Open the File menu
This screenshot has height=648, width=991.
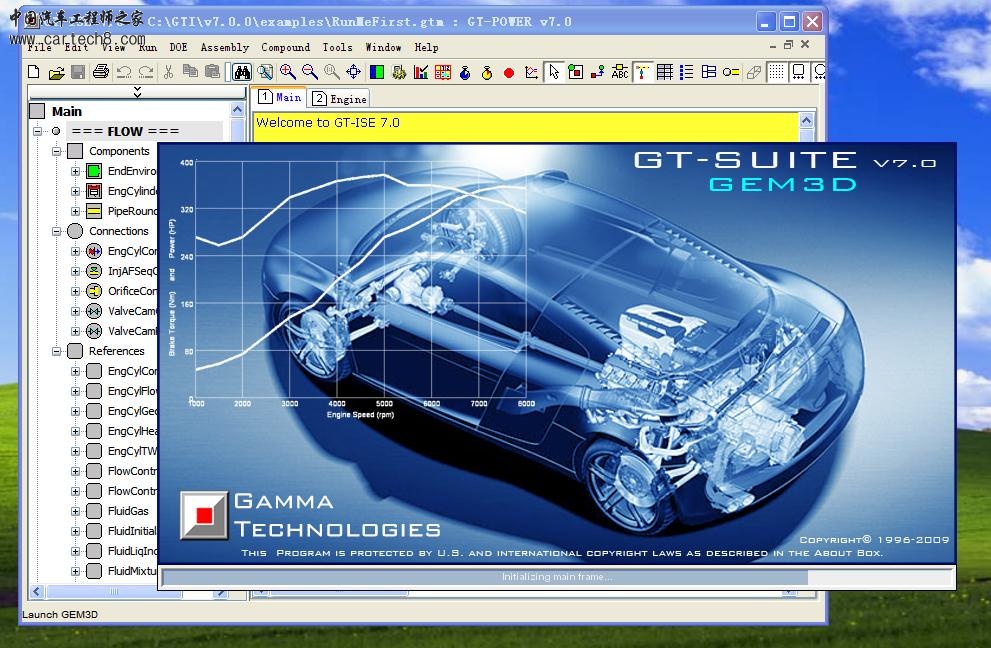click(39, 47)
